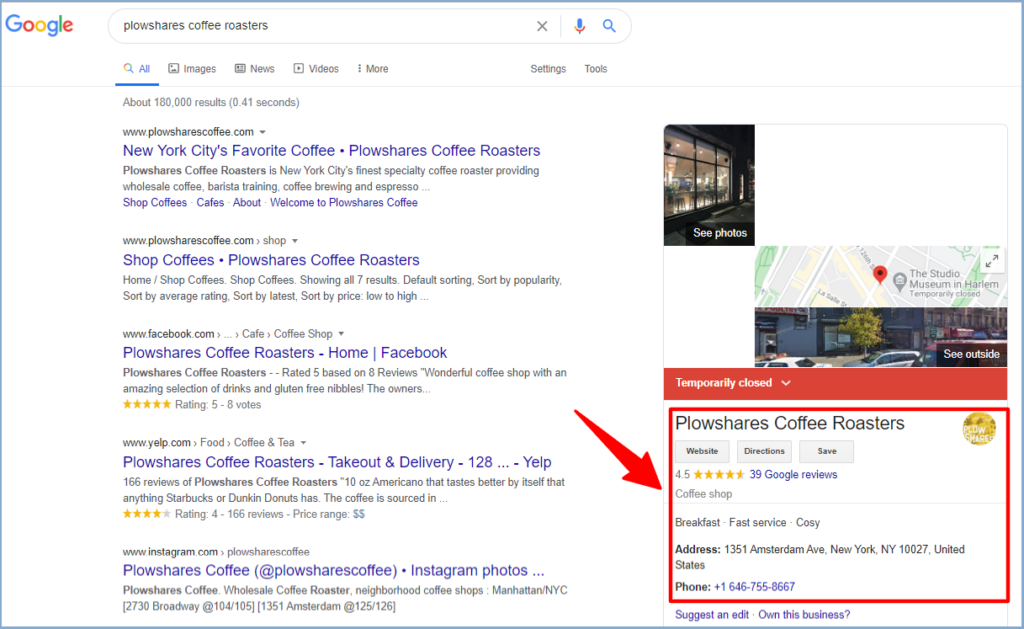Open the Settings menu
1024x629 pixels.
click(548, 69)
